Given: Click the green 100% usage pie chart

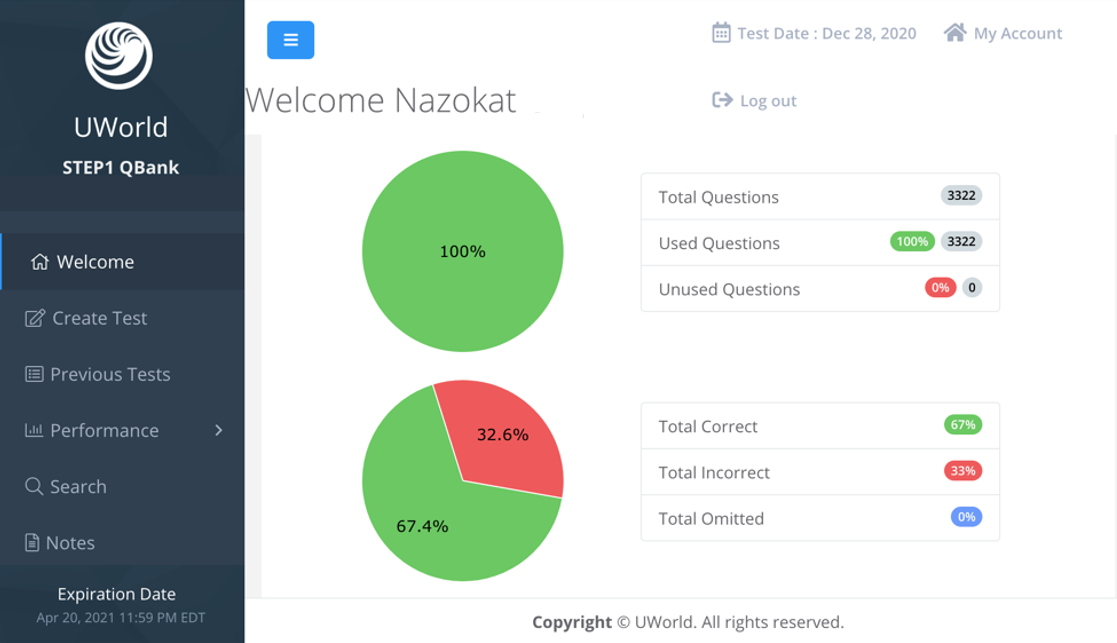Looking at the screenshot, I should (x=462, y=251).
